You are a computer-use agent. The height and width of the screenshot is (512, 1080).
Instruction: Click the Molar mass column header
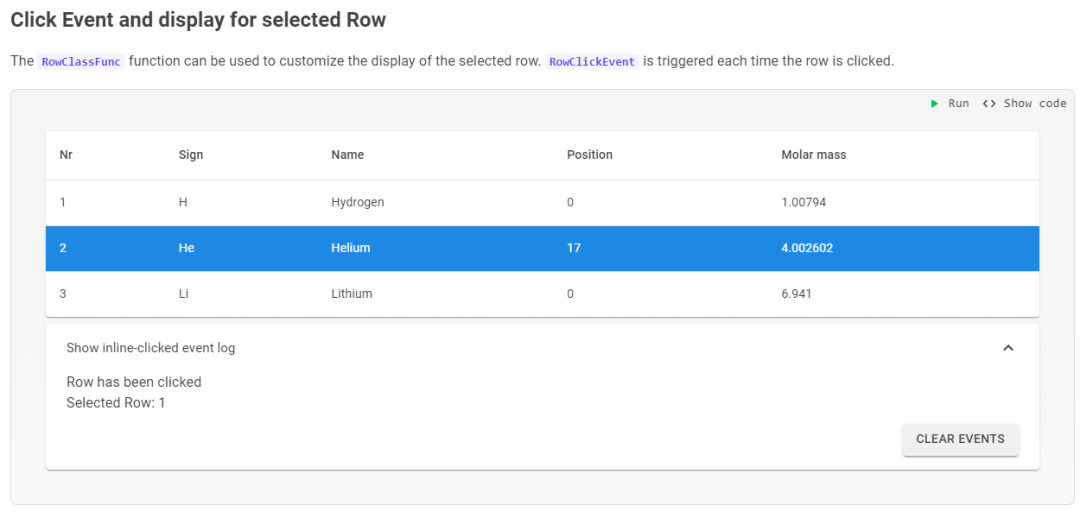tap(813, 155)
